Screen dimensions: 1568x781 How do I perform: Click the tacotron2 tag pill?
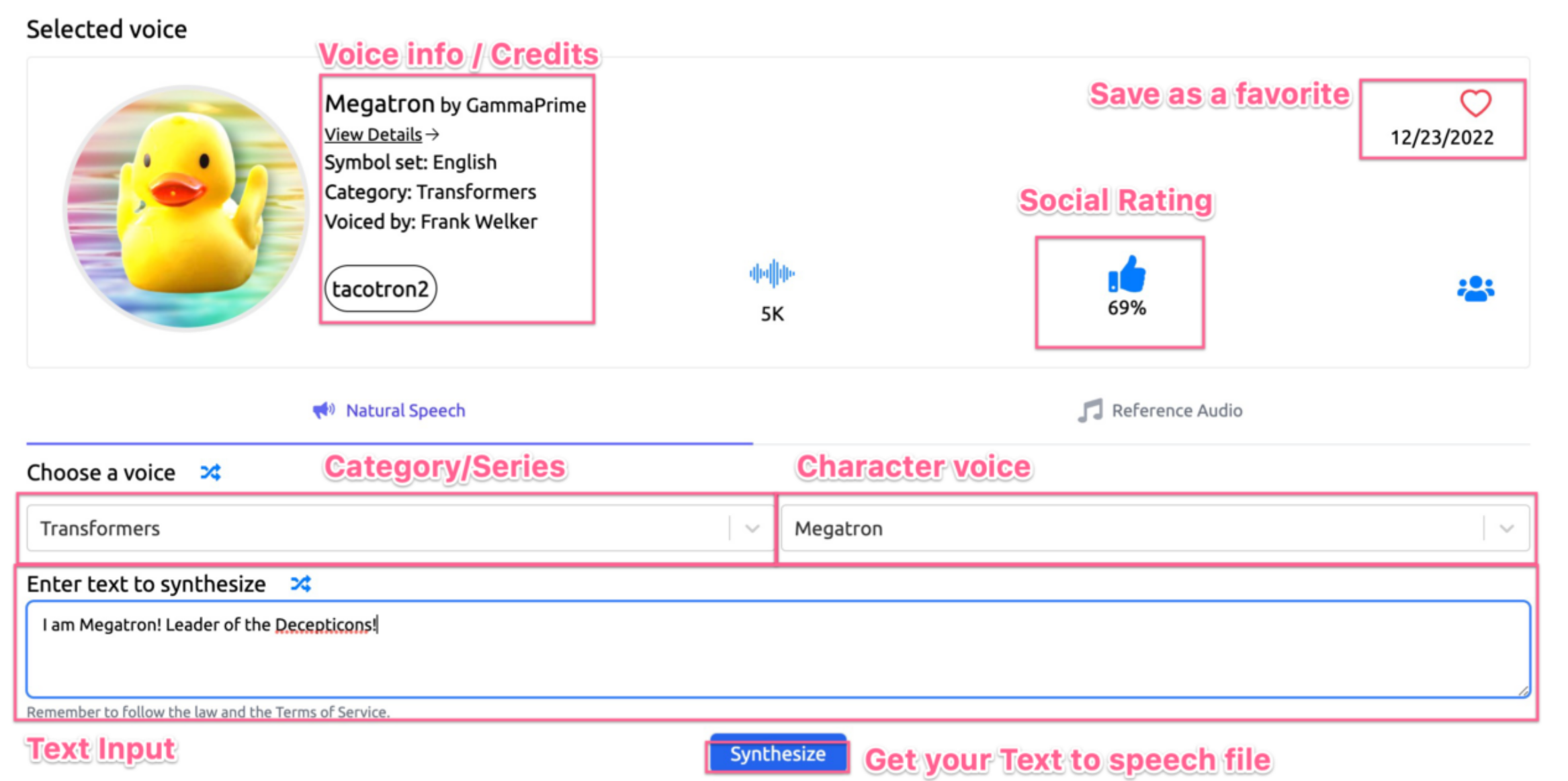pos(380,289)
